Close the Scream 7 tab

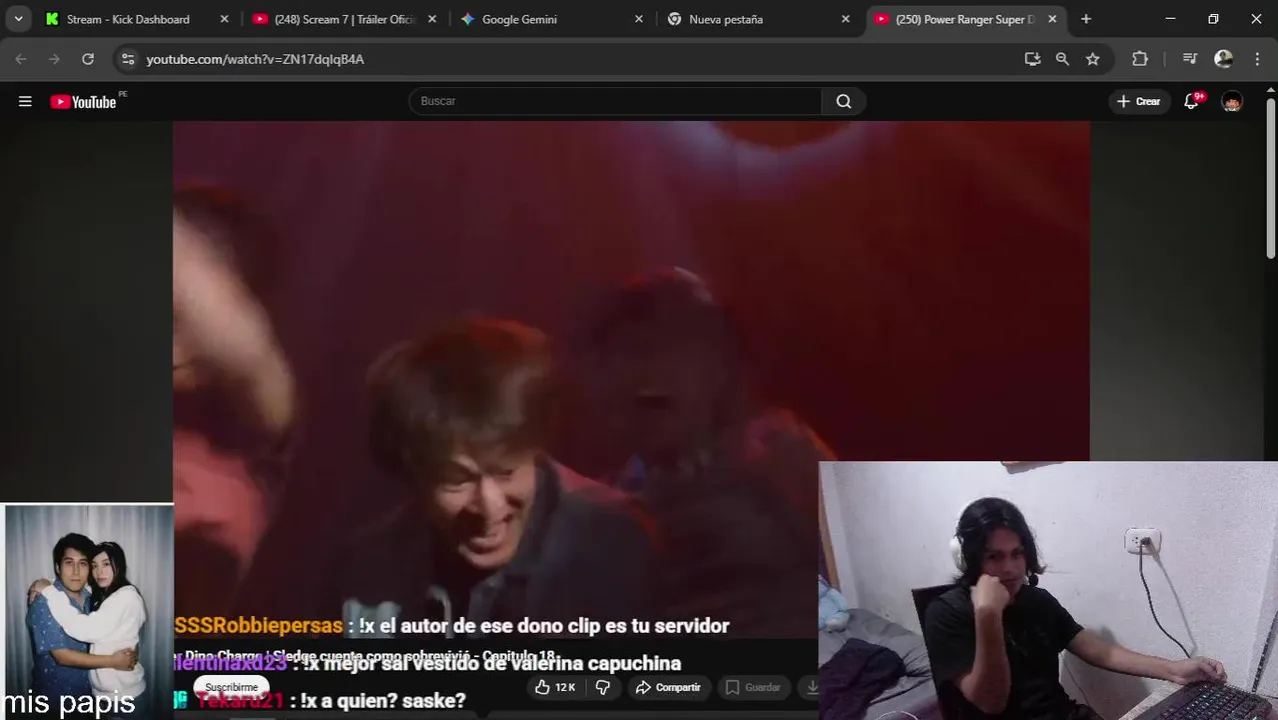[432, 19]
